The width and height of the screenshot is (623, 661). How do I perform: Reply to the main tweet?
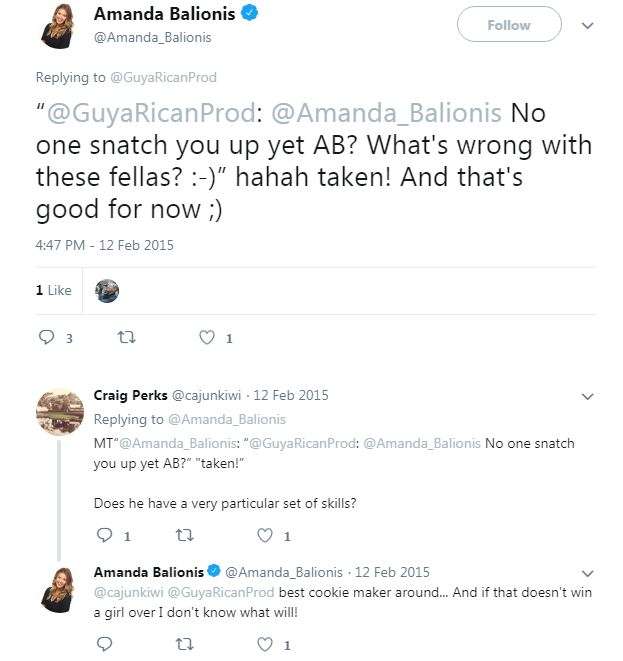tap(46, 338)
